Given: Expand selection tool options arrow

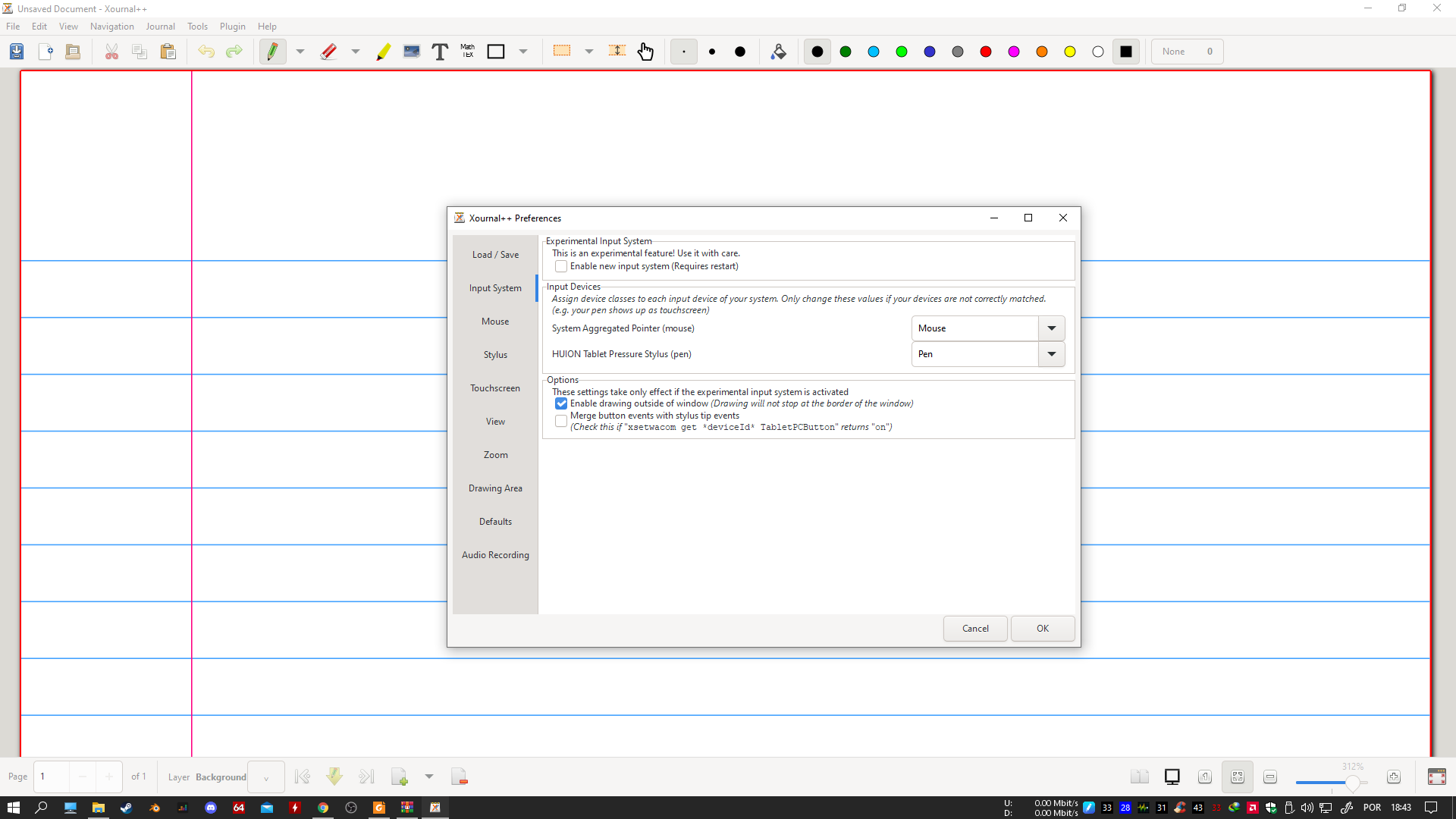Looking at the screenshot, I should [x=589, y=52].
